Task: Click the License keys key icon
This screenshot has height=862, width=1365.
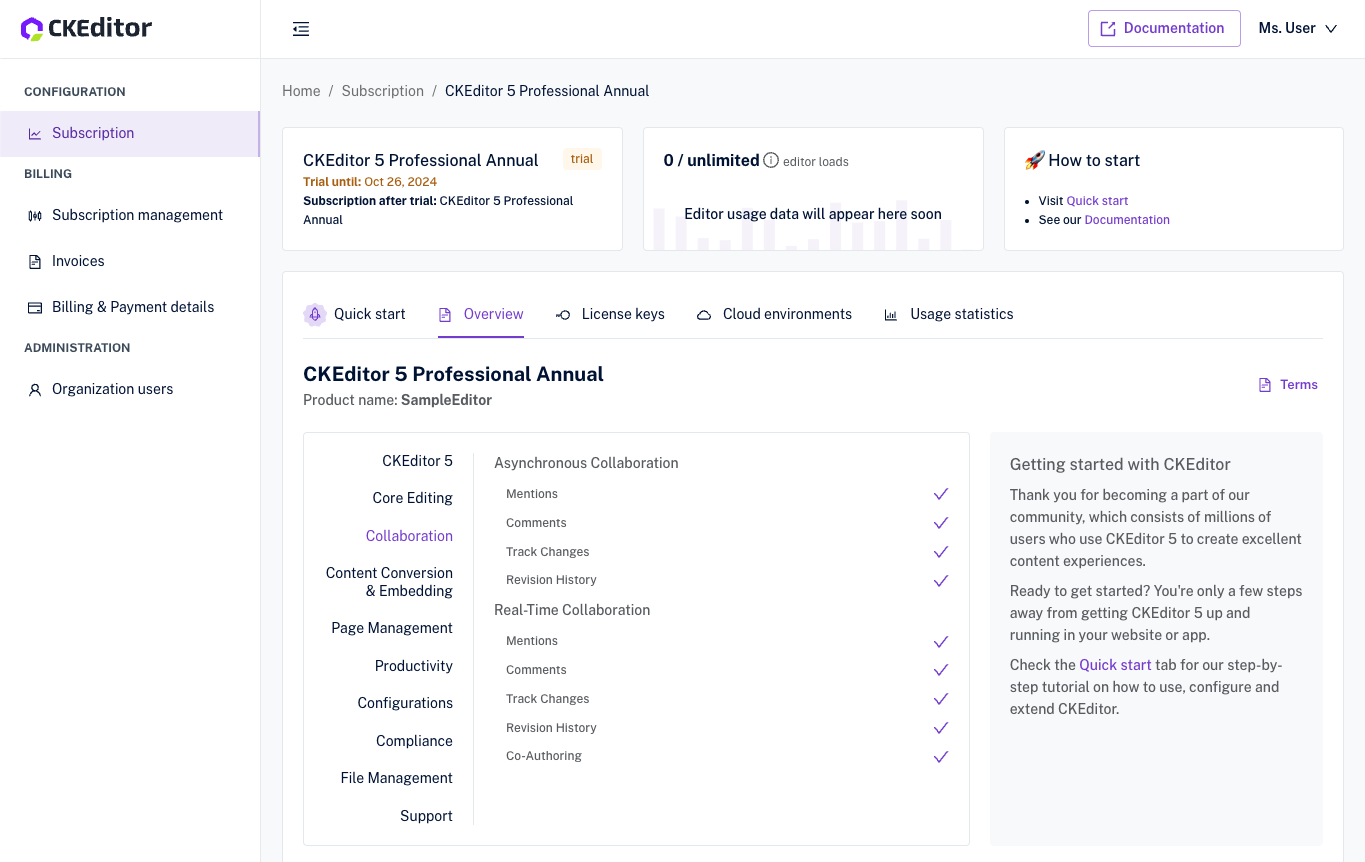Action: coord(564,315)
